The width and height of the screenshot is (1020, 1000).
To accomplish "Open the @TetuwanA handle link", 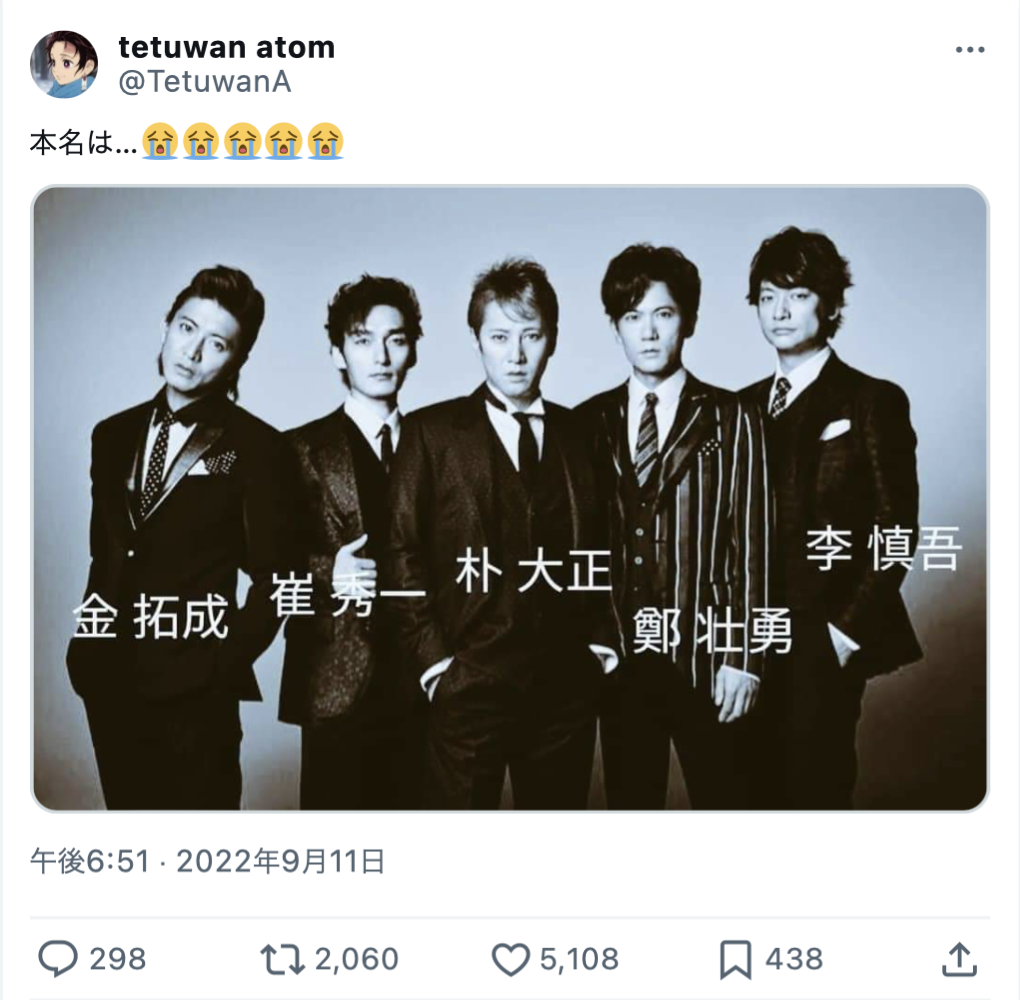I will pos(205,82).
